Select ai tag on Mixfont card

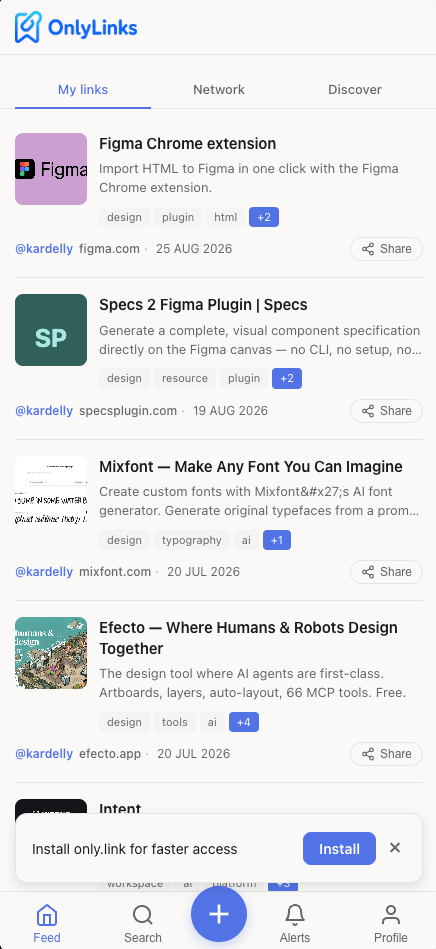[246, 540]
